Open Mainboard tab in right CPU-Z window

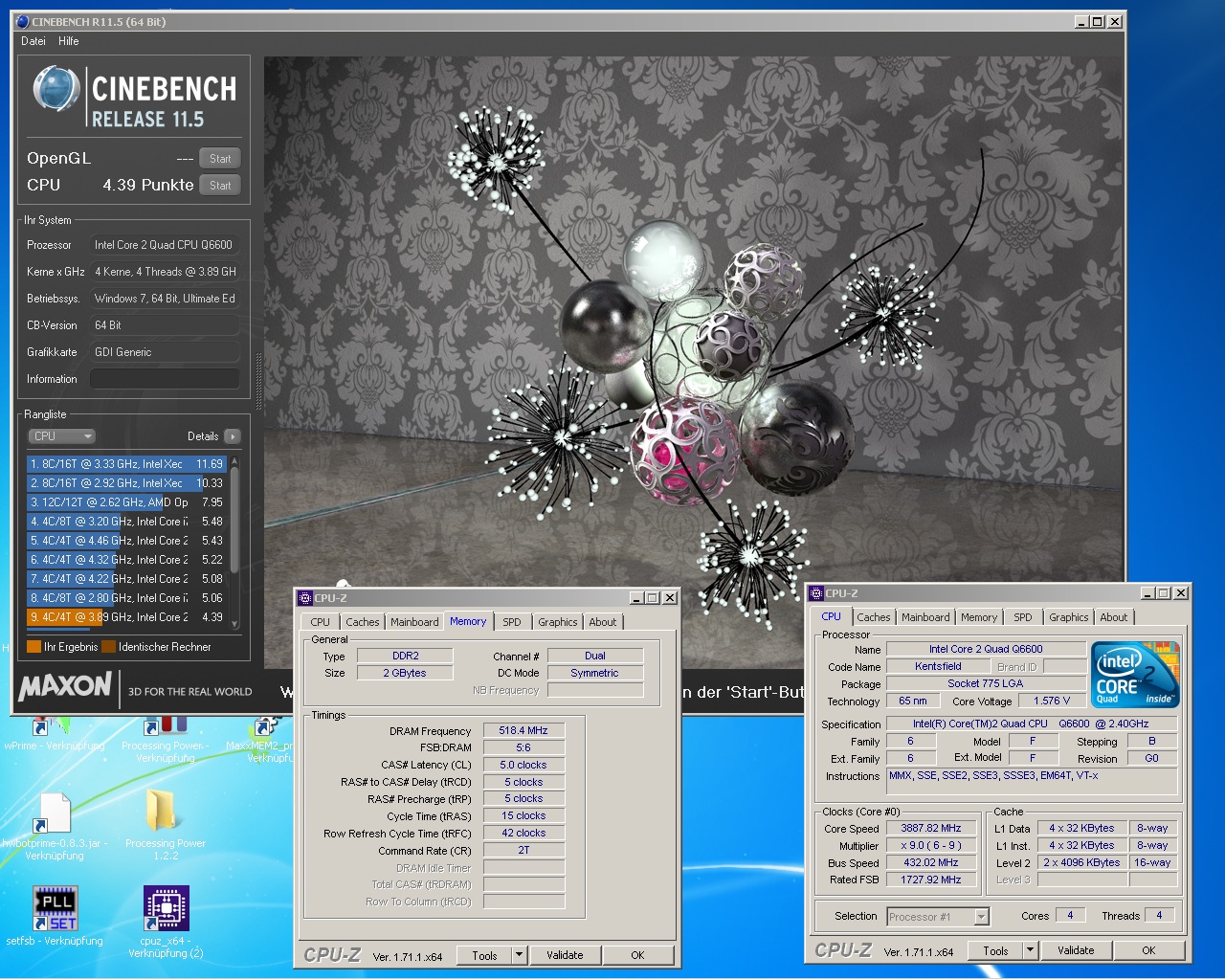pos(925,617)
